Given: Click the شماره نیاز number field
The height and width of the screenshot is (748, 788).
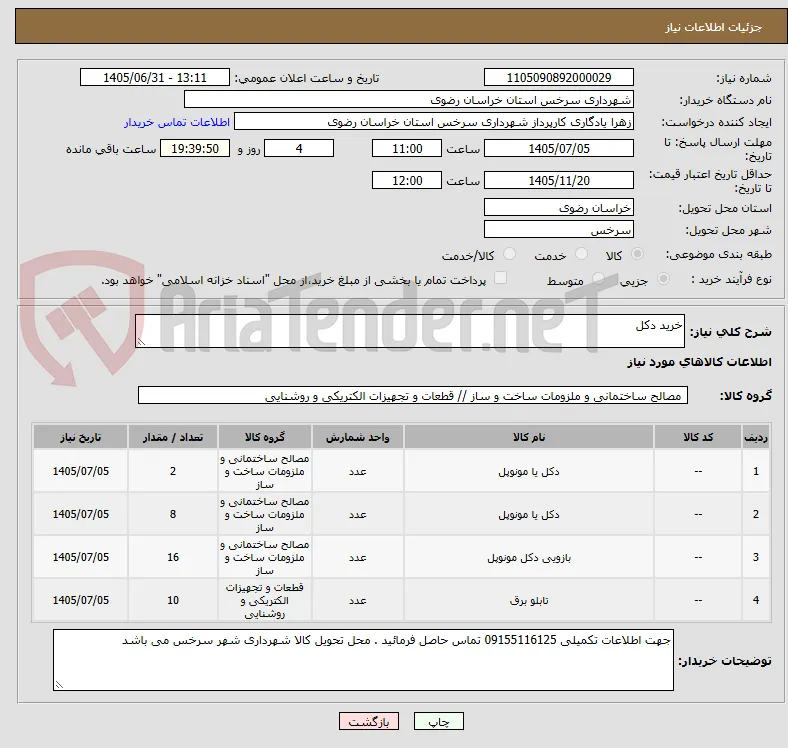Looking at the screenshot, I should [559, 77].
